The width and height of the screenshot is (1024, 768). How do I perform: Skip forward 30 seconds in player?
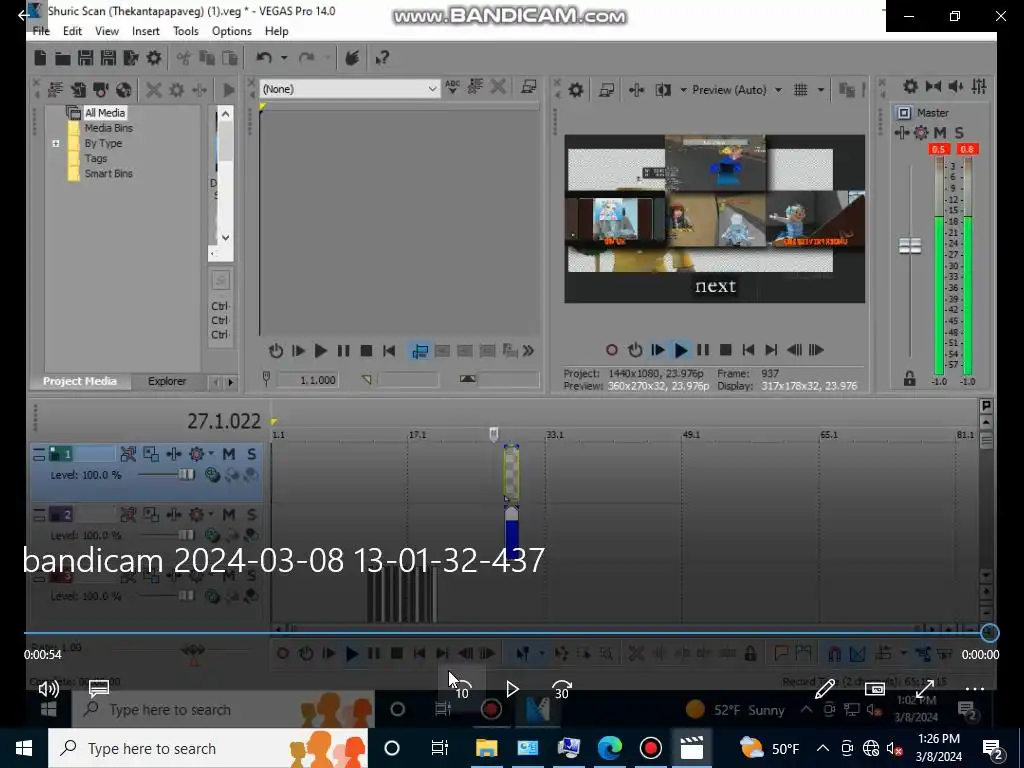(562, 690)
